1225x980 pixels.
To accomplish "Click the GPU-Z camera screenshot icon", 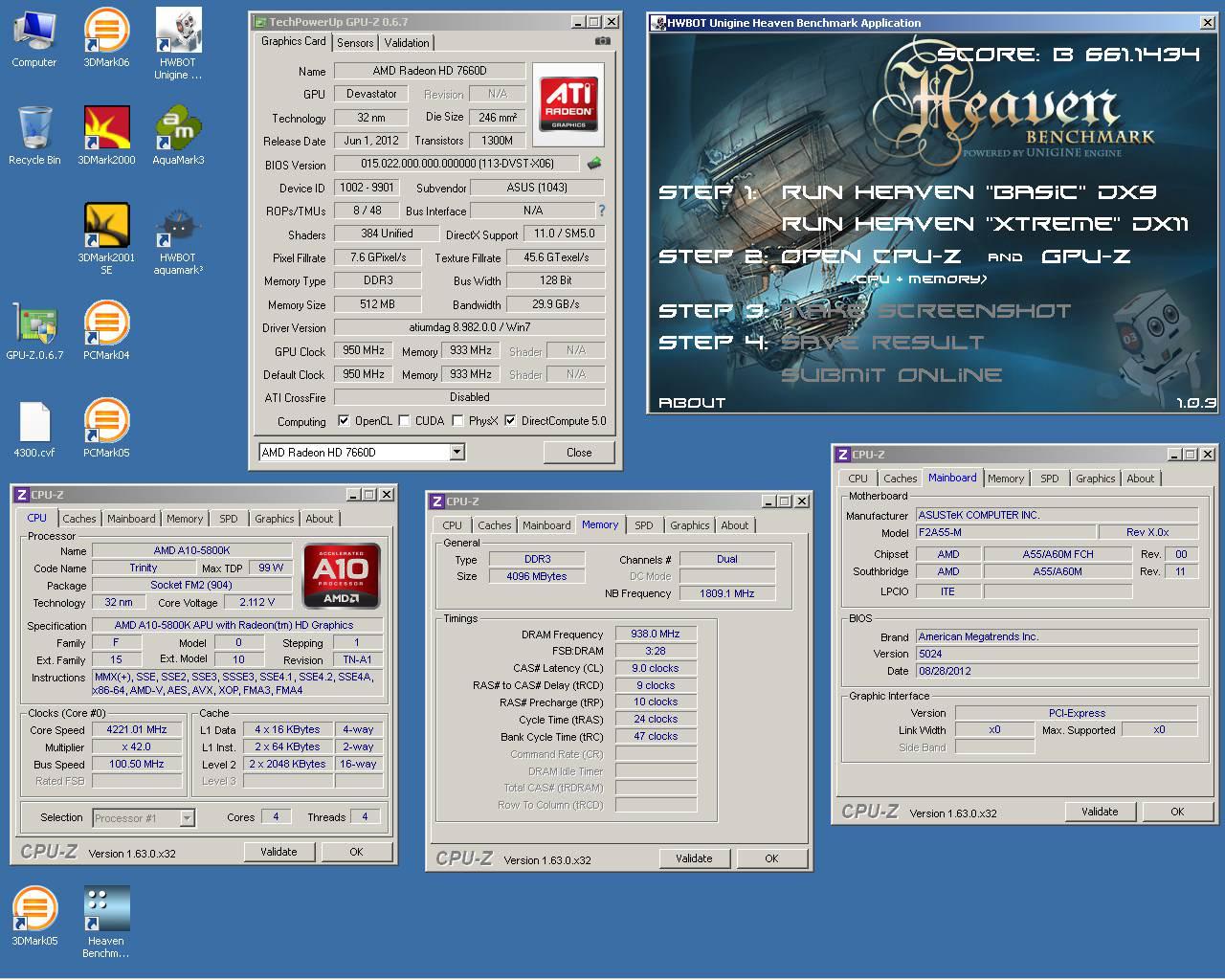I will click(602, 41).
